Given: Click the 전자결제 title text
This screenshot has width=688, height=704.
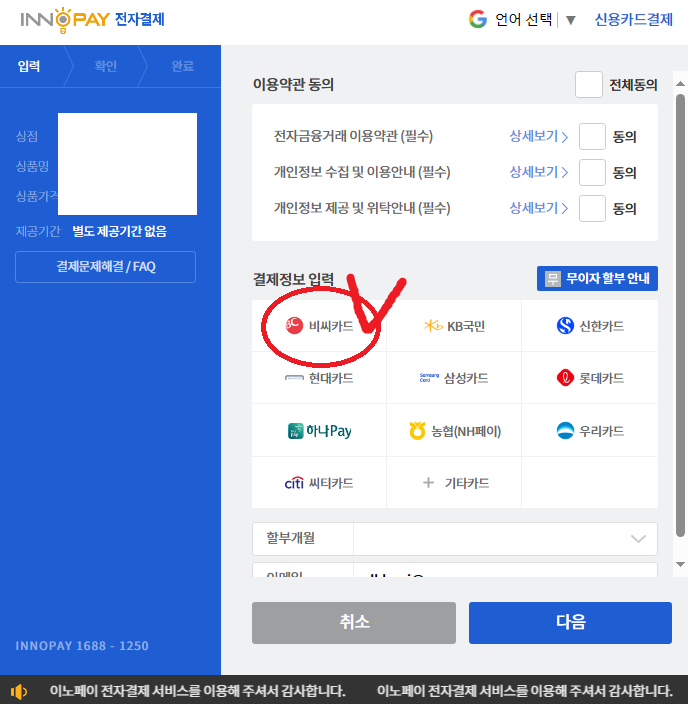Looking at the screenshot, I should [140, 19].
